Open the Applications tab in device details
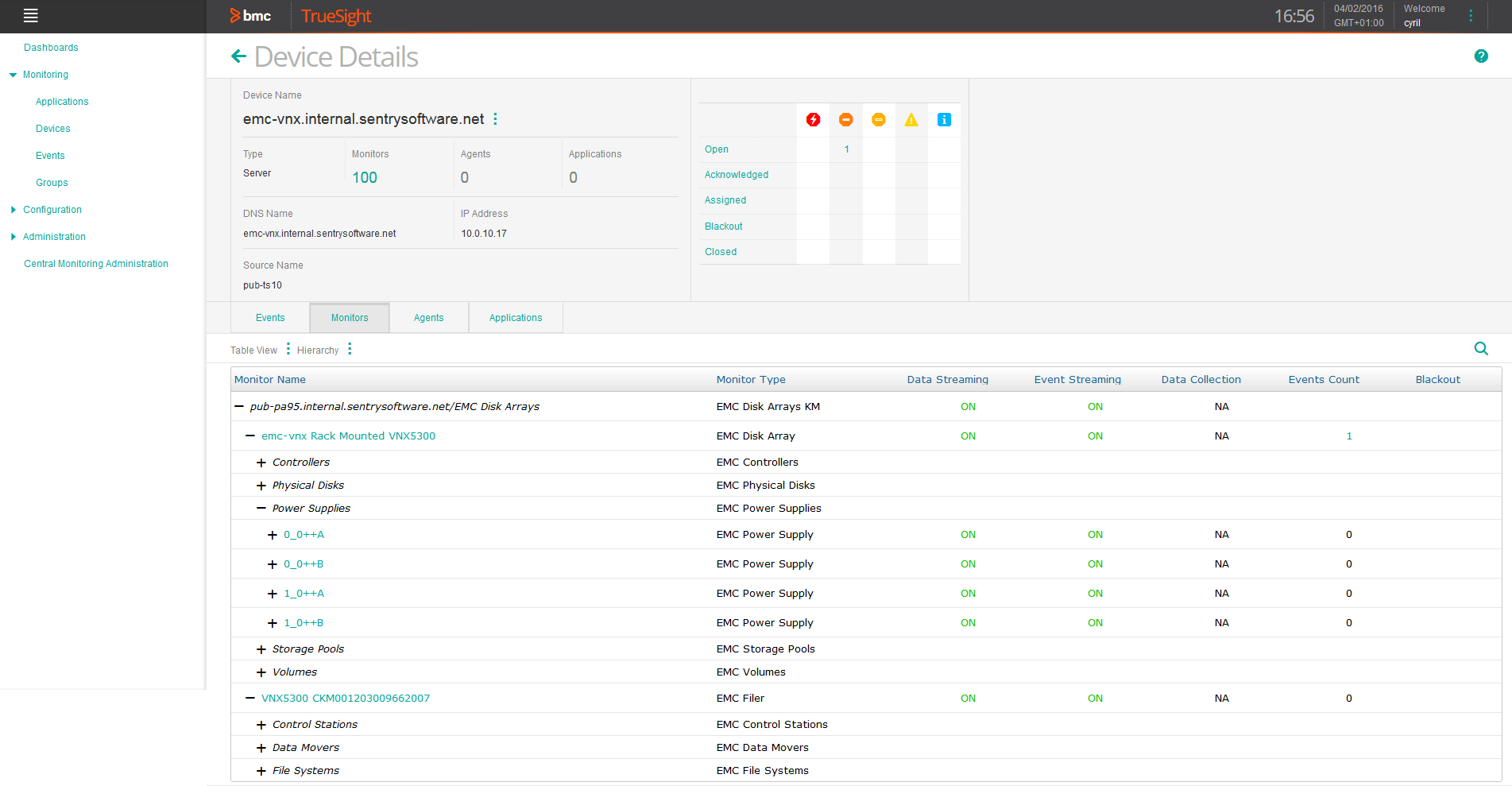 pos(516,318)
